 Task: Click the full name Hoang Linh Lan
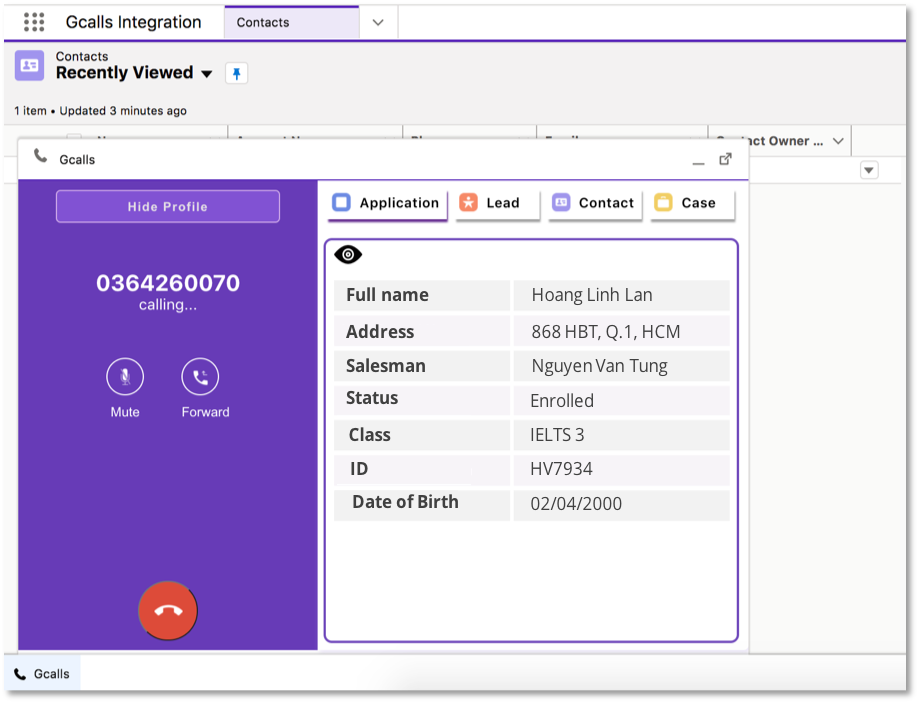(592, 295)
